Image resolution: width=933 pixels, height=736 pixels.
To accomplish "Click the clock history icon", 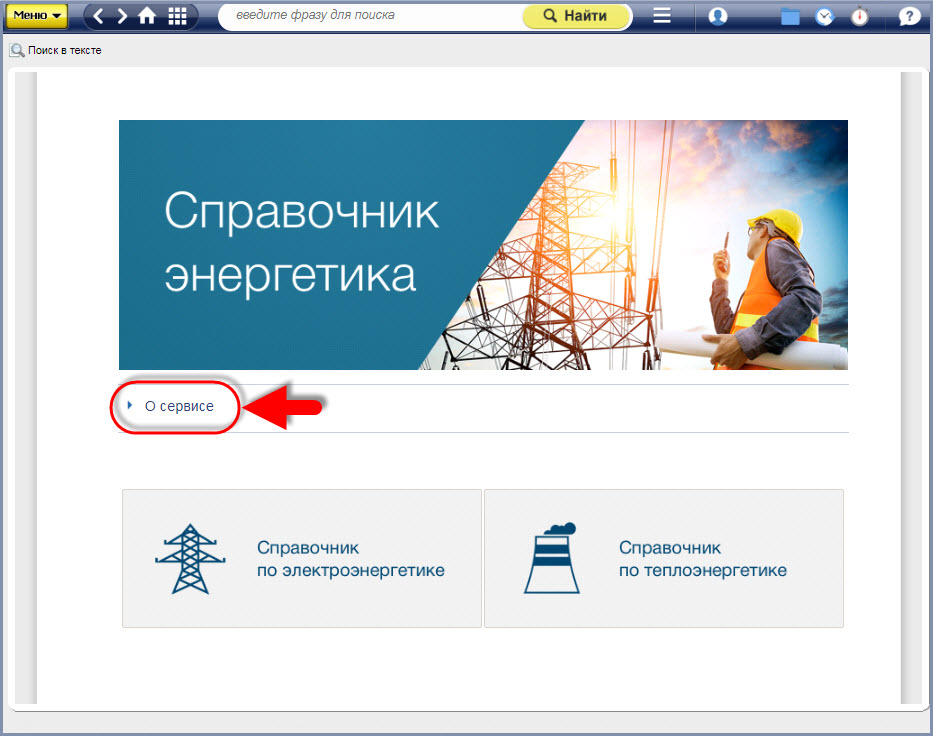I will pyautogui.click(x=824, y=16).
